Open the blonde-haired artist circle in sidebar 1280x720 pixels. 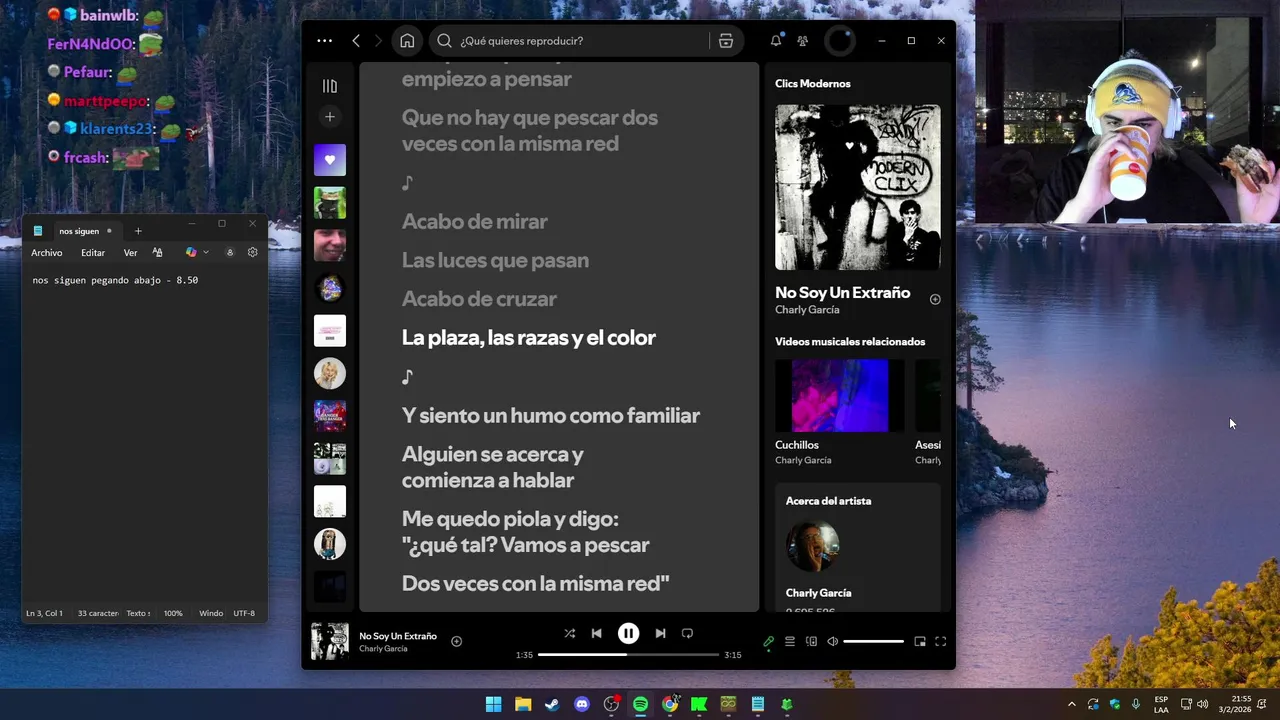(x=330, y=374)
